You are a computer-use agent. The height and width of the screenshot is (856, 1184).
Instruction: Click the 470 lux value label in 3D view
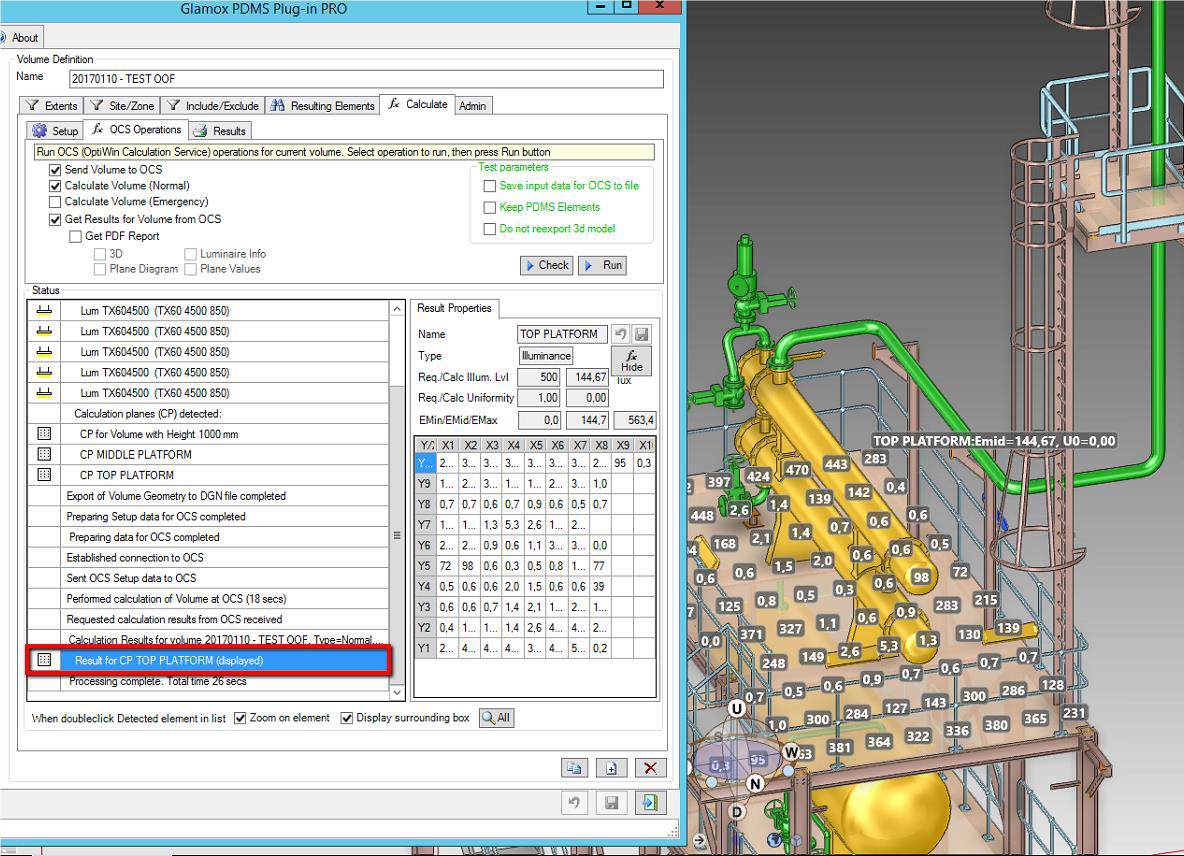[x=797, y=470]
